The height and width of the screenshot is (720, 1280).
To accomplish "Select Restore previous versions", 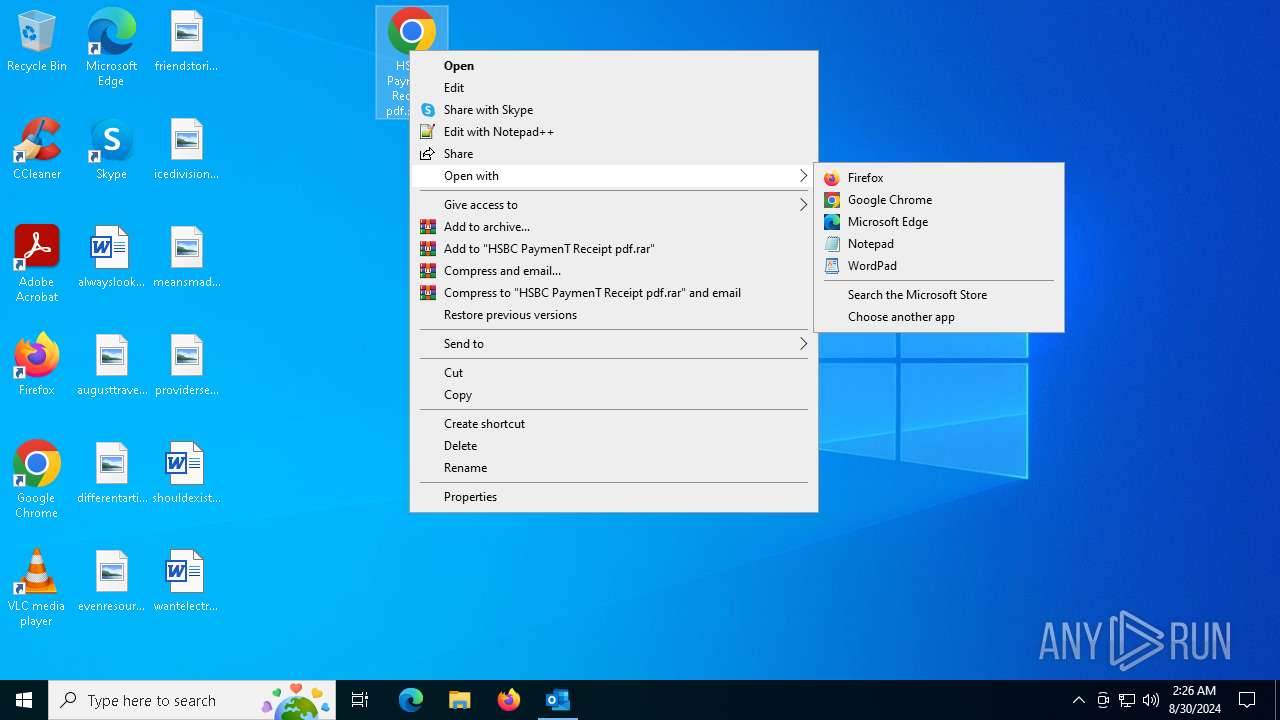I will [x=614, y=315].
